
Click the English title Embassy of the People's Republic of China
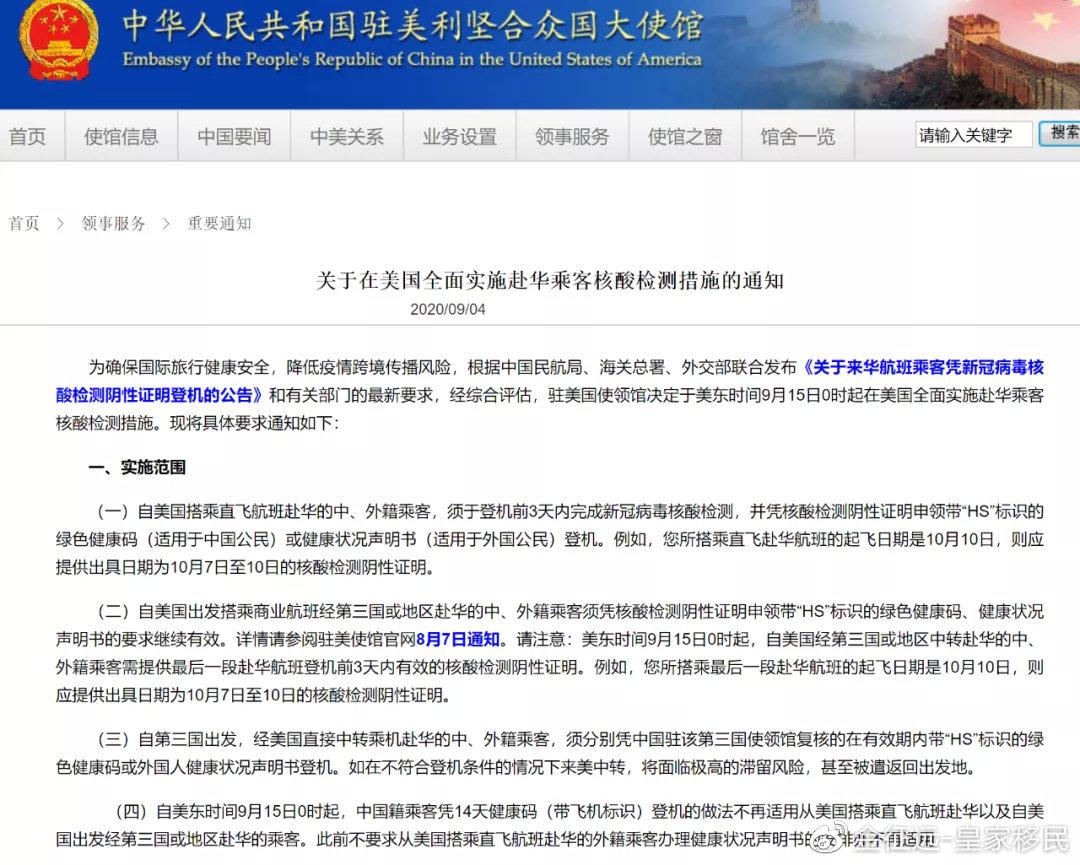coord(413,59)
